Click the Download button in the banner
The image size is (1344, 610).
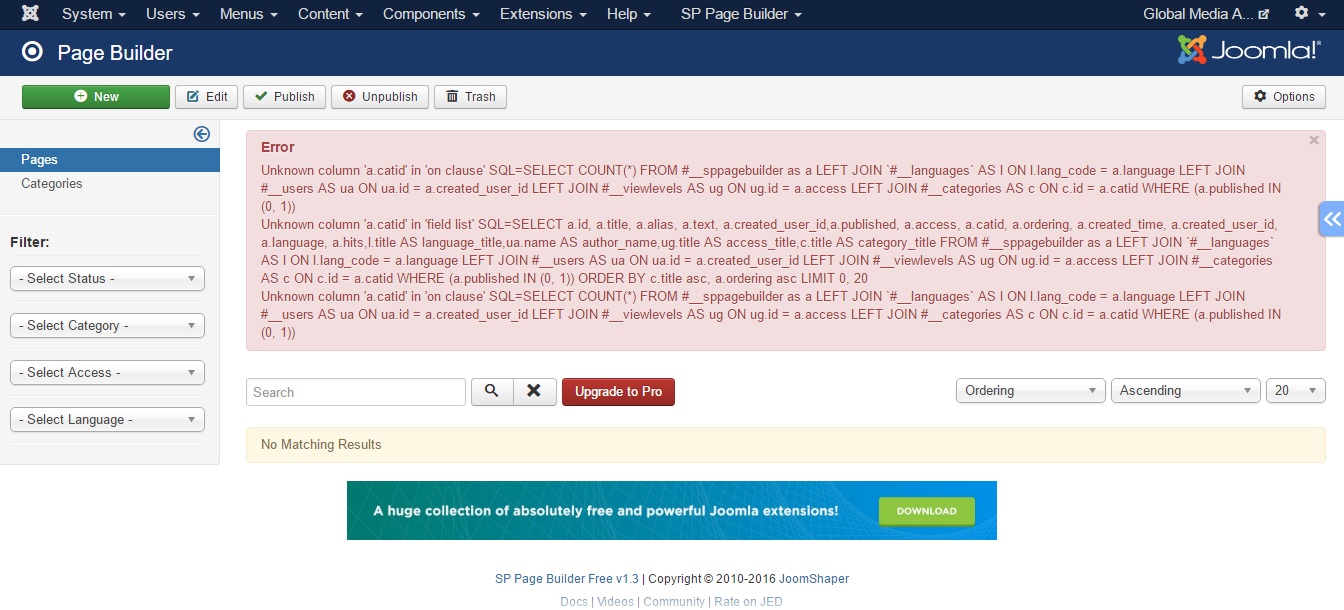926,511
